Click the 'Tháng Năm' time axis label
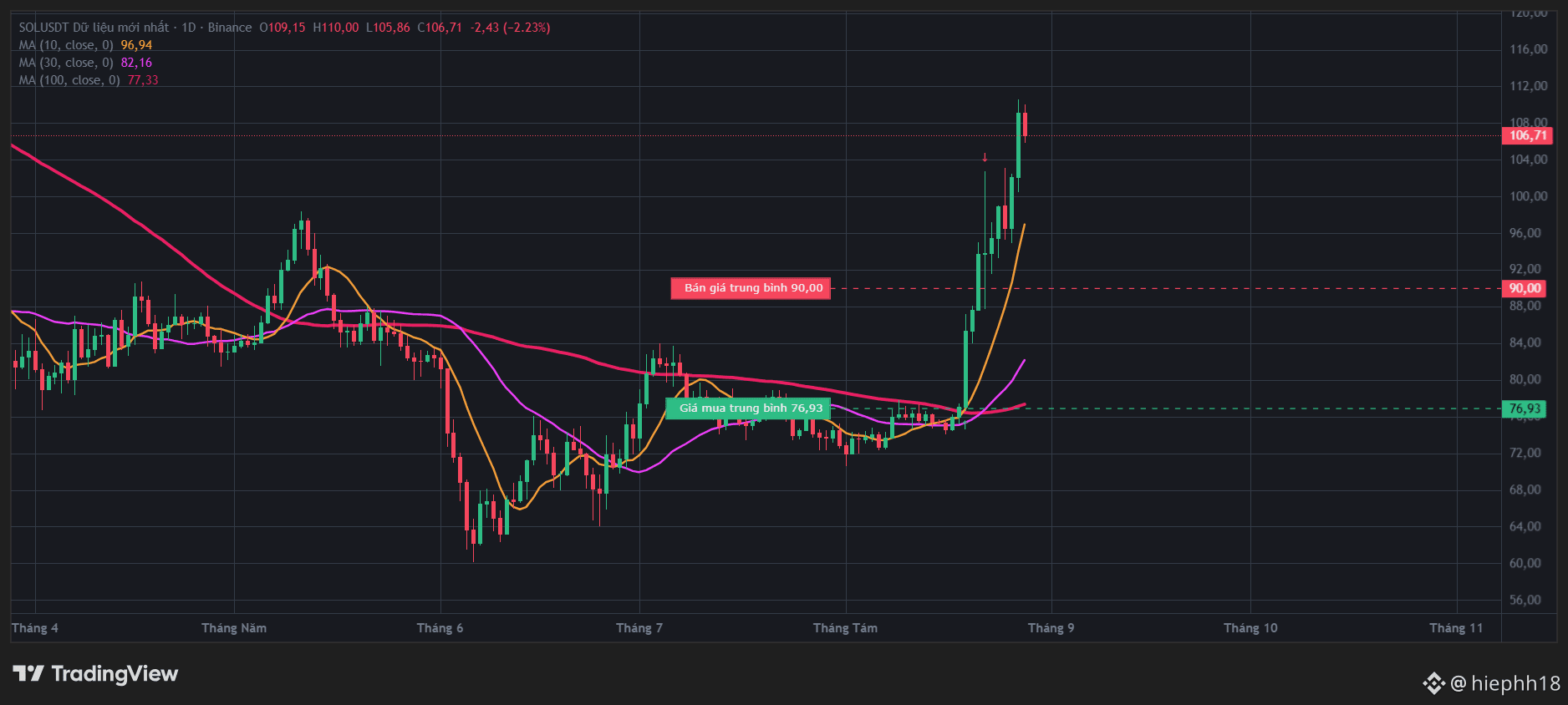Image resolution: width=1568 pixels, height=705 pixels. (234, 628)
